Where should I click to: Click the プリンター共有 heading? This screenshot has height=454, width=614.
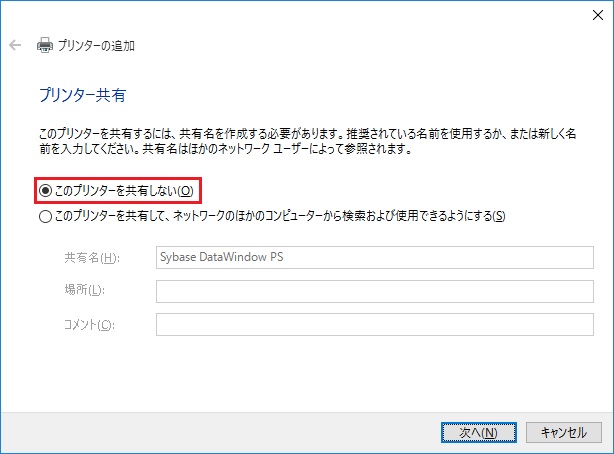81,96
